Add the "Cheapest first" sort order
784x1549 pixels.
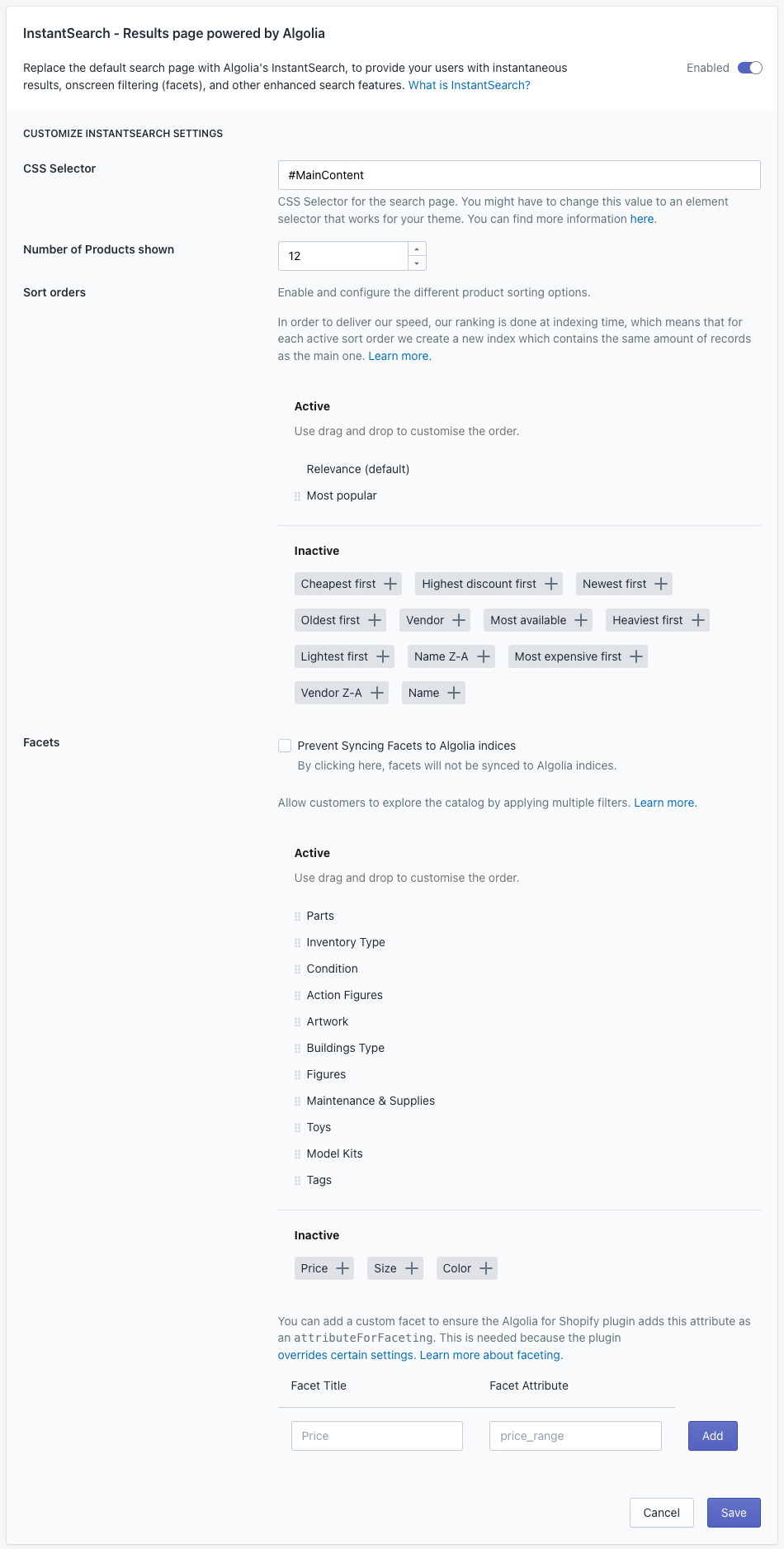pyautogui.click(x=390, y=584)
